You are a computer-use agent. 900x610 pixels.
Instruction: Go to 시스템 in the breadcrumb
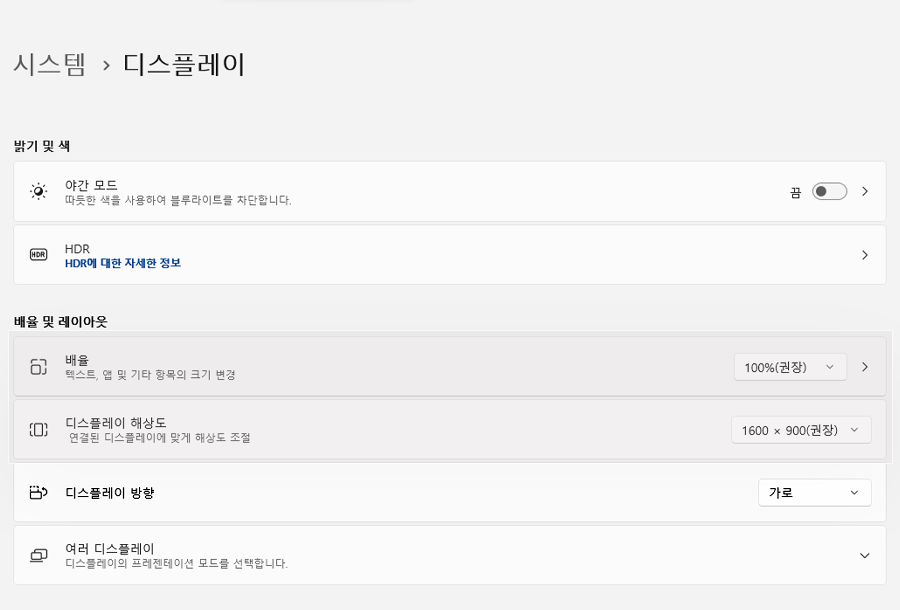[x=50, y=64]
